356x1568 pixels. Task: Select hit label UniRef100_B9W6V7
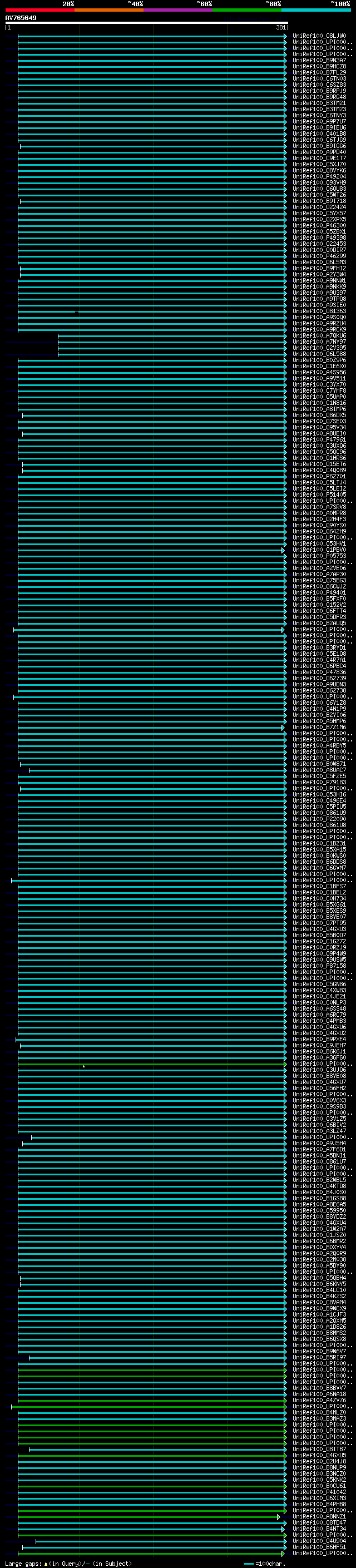pos(319,1351)
